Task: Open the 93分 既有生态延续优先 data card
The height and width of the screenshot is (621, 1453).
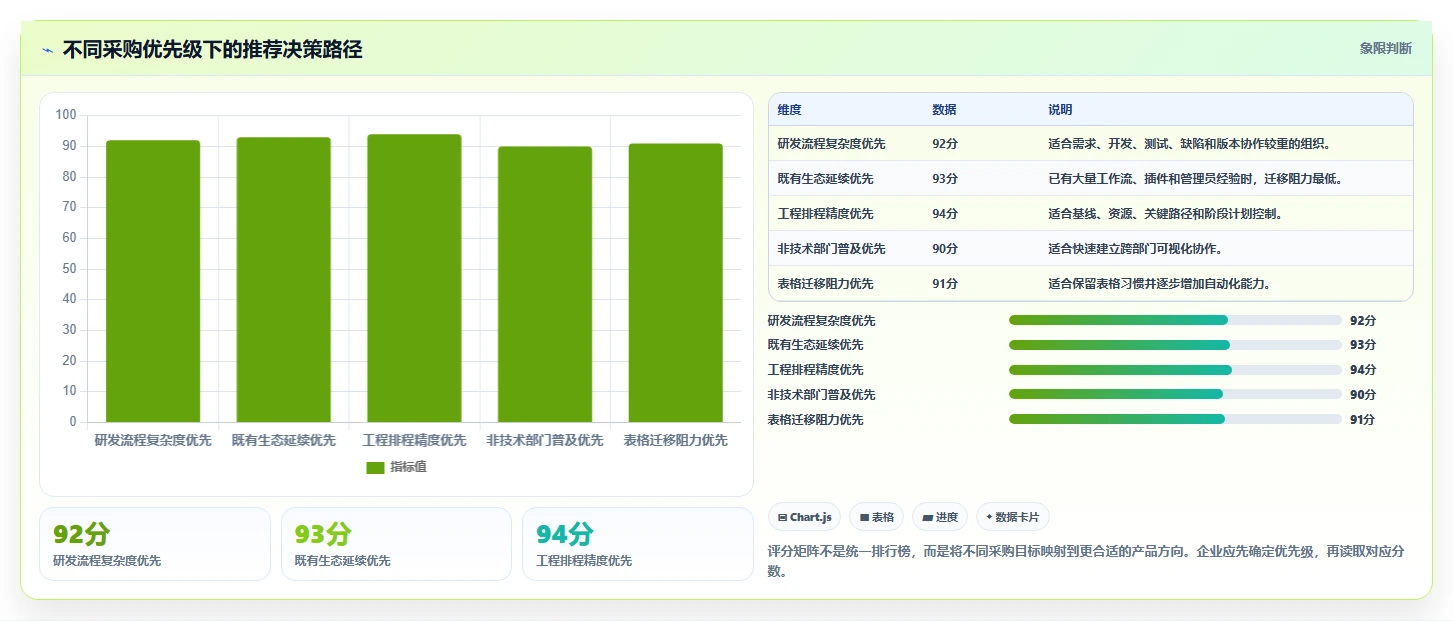Action: click(396, 544)
